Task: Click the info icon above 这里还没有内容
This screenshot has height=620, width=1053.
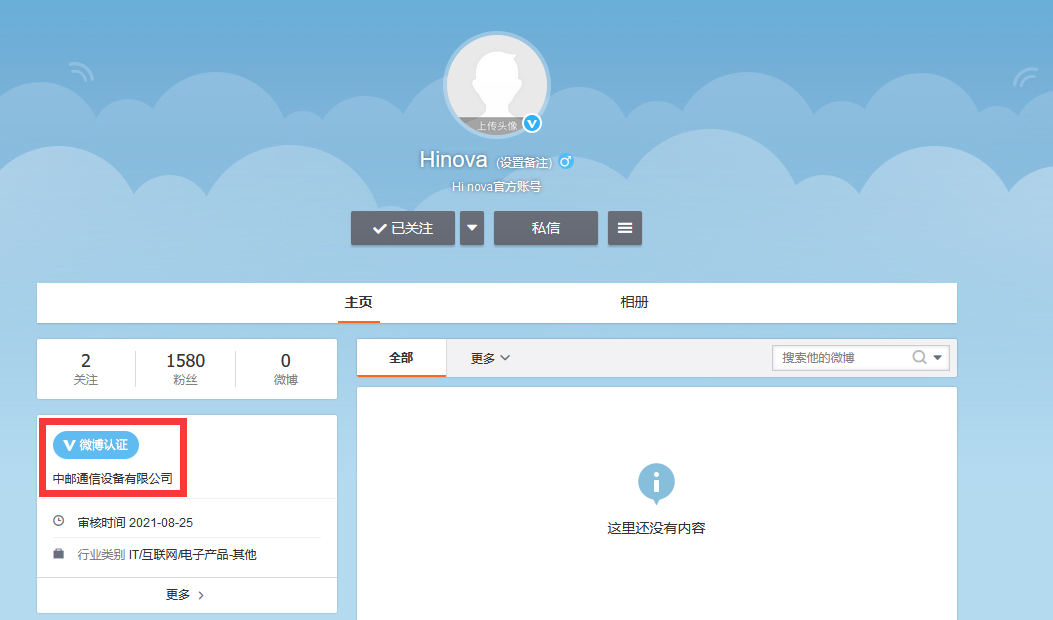Action: [657, 483]
